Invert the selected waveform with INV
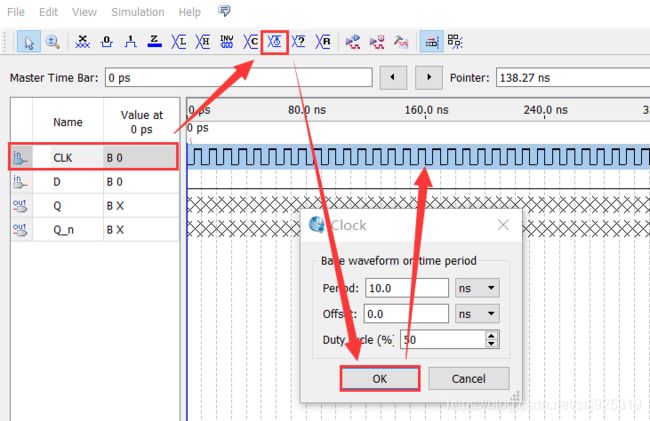This screenshot has width=650, height=421. (x=226, y=41)
